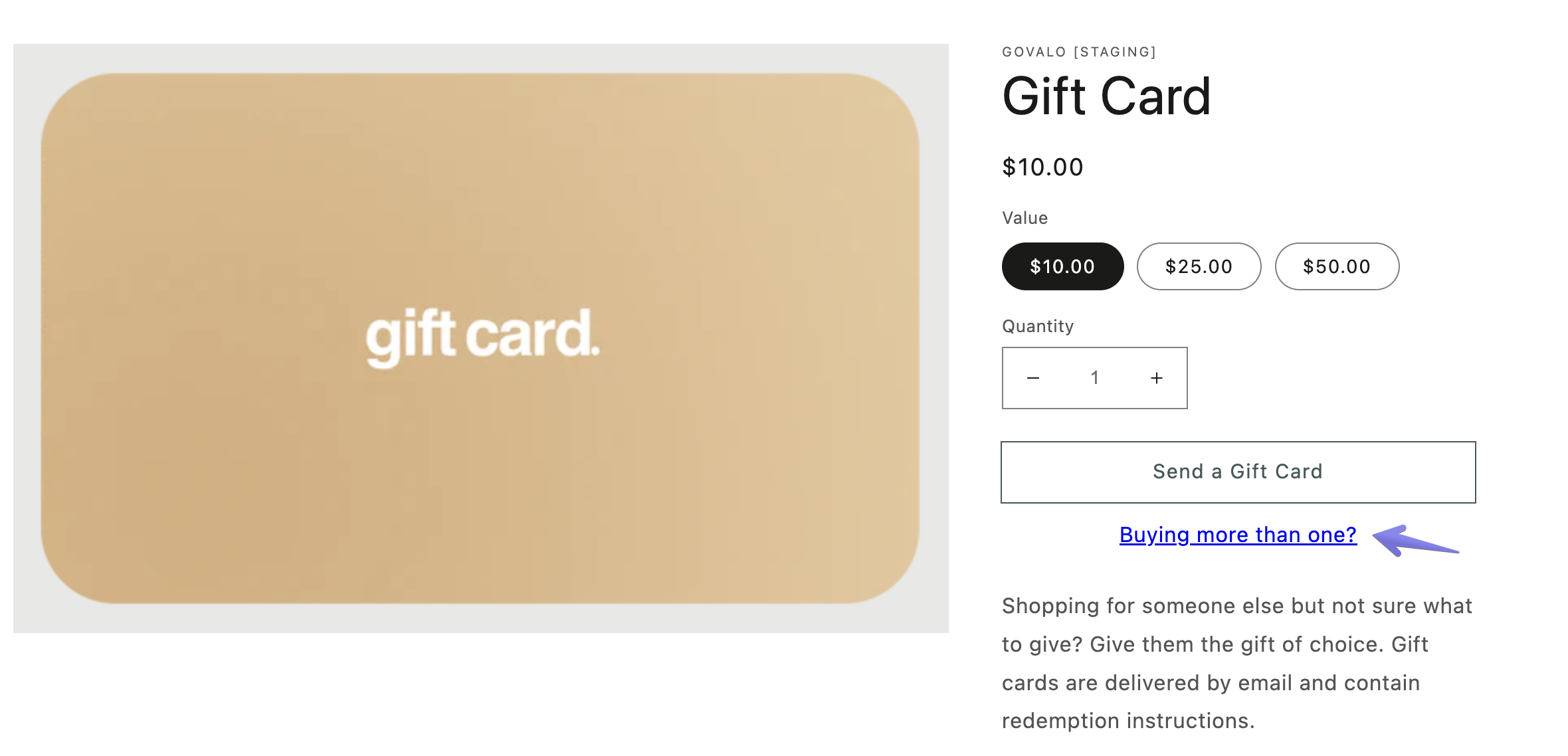Click the "Shopping for someone else" description line
1568x756 pixels.
coord(1236,606)
